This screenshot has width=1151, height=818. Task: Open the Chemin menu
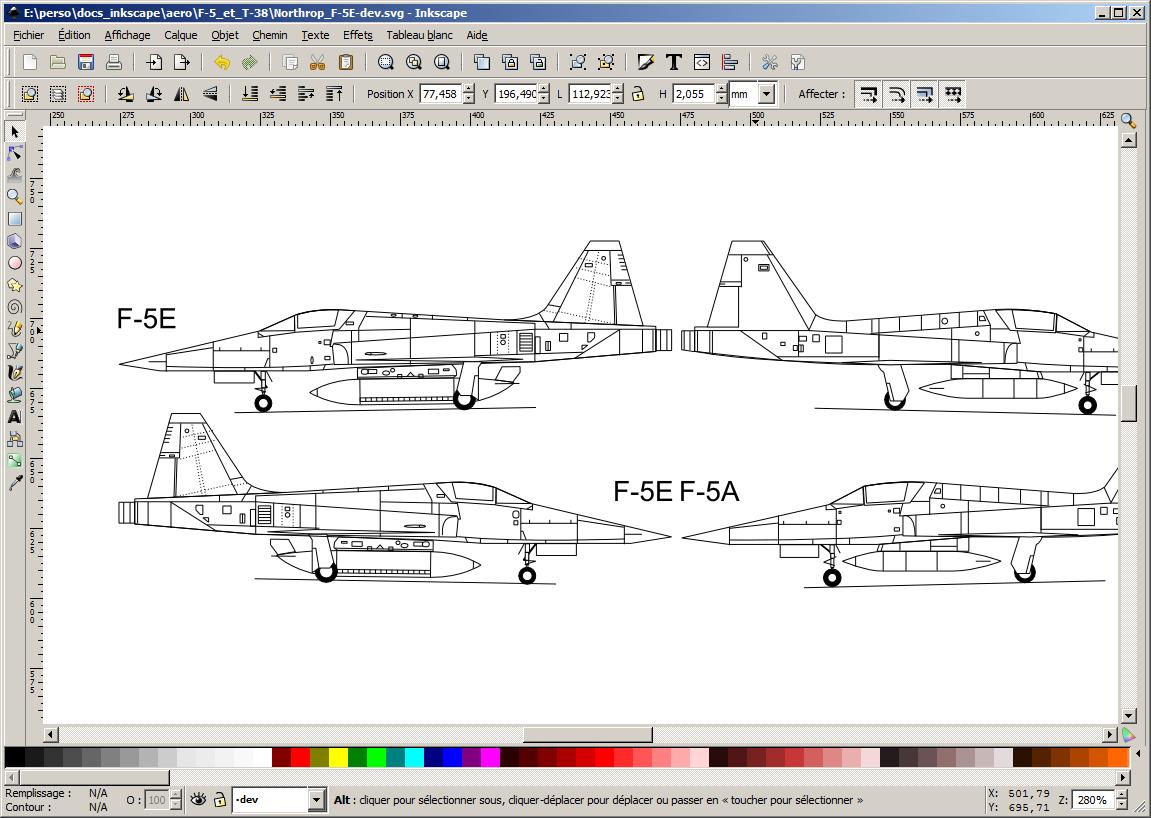coord(269,35)
